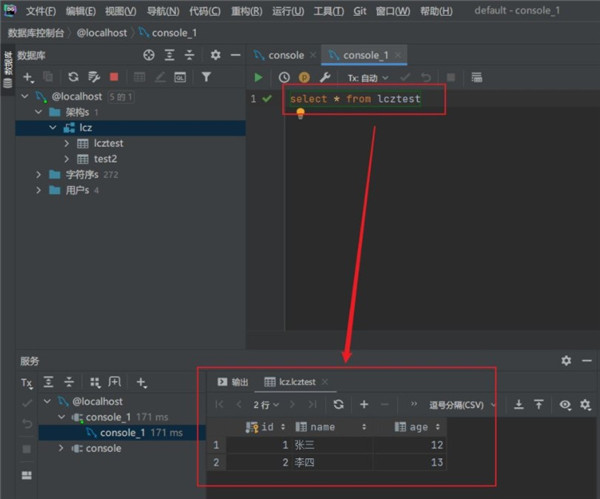This screenshot has width=600, height=499.
Task: Open the 重构(R) menu
Action: (x=247, y=11)
